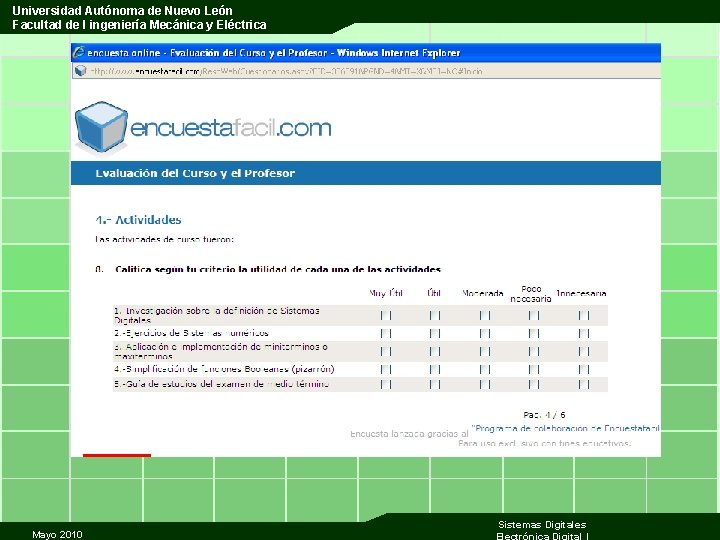Select Moderada for Investigación sobre Sistemas Digitales

(484, 315)
